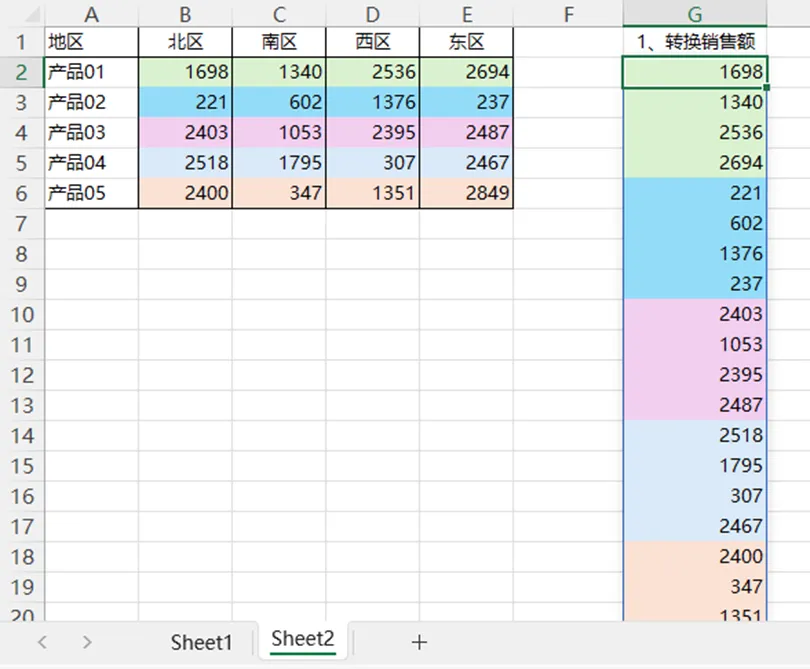The height and width of the screenshot is (669, 810).
Task: Click cell G14 with value 2518
Action: point(695,436)
